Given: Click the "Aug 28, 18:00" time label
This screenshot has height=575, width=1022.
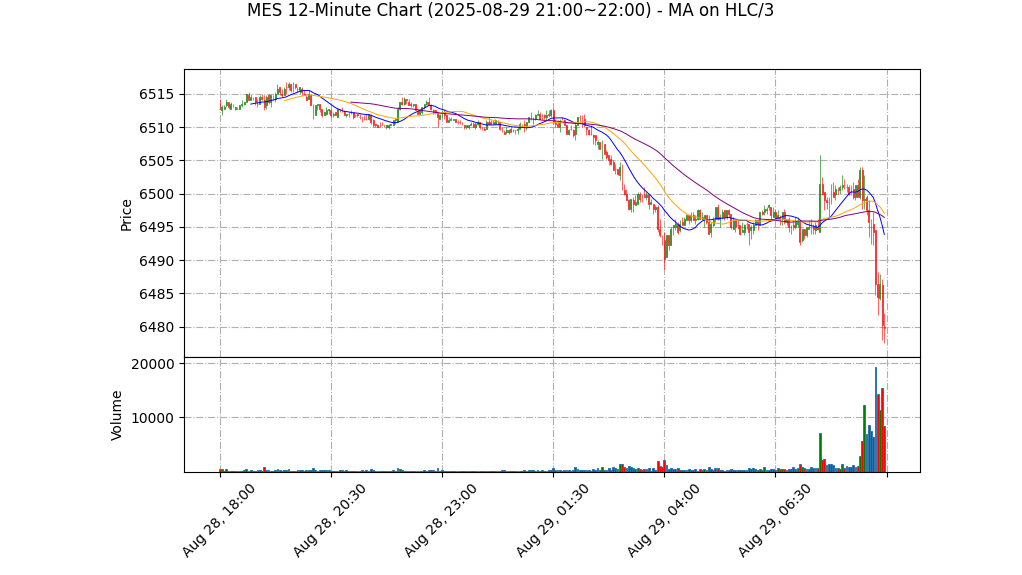Looking at the screenshot, I should [x=218, y=520].
